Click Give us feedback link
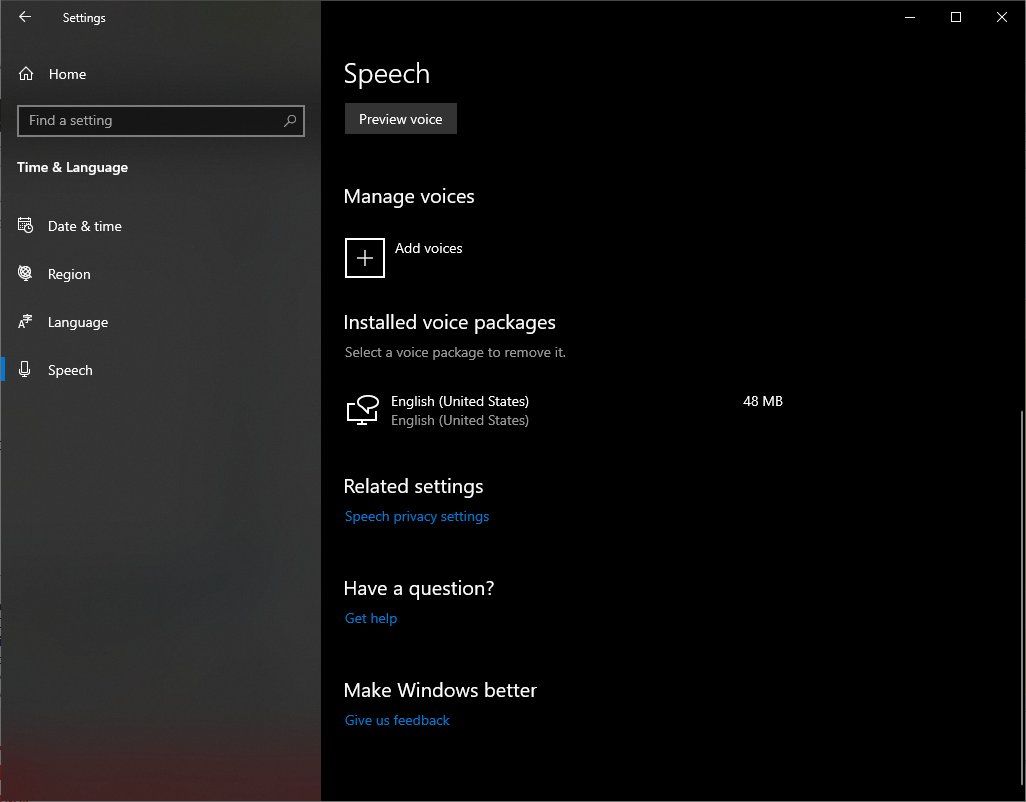The image size is (1026, 802). click(397, 720)
